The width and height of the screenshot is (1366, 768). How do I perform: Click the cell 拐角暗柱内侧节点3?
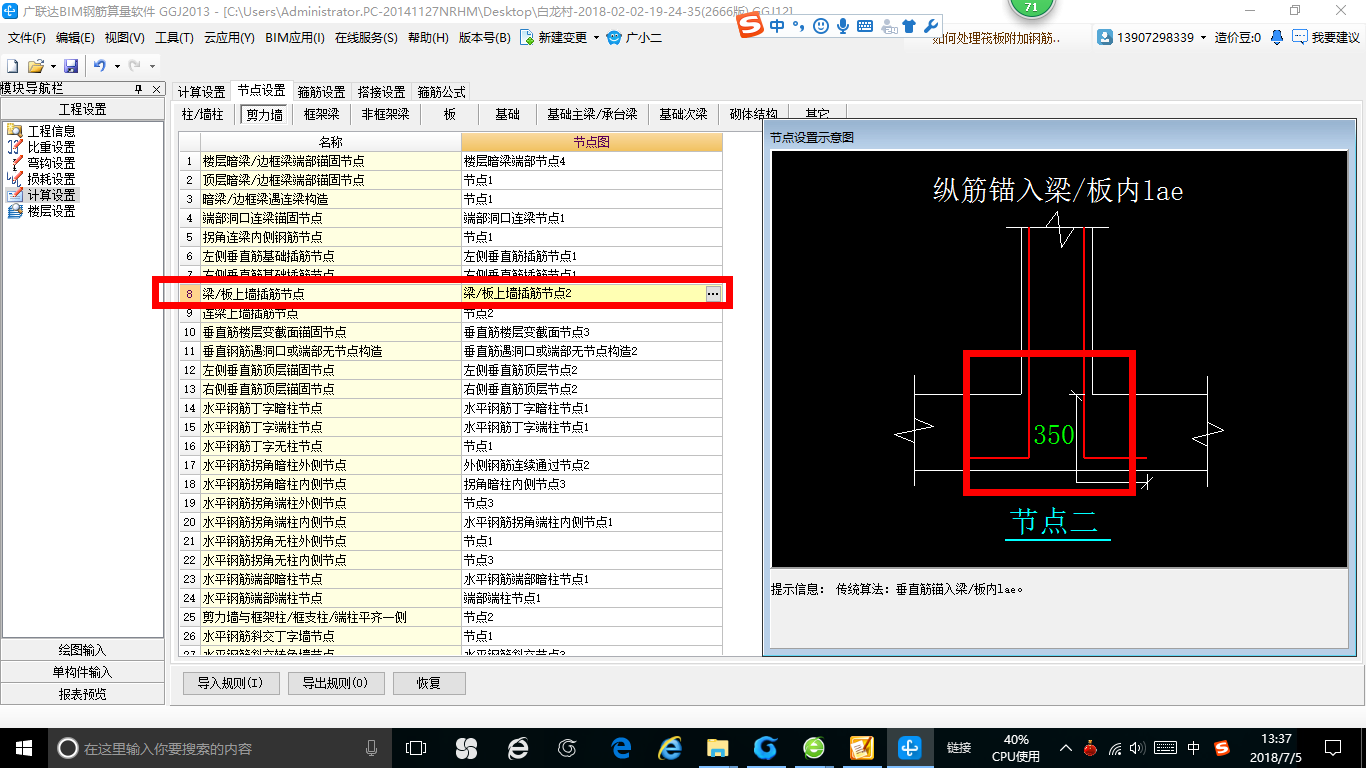pyautogui.click(x=591, y=484)
